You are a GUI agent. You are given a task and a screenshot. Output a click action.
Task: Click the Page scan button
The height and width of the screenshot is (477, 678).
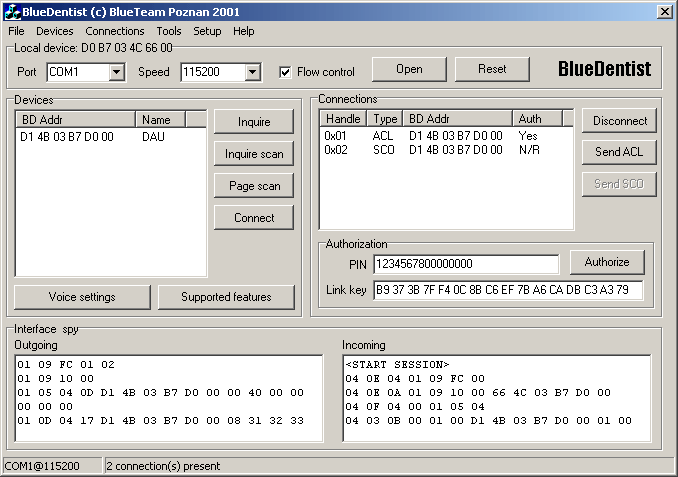(x=254, y=186)
